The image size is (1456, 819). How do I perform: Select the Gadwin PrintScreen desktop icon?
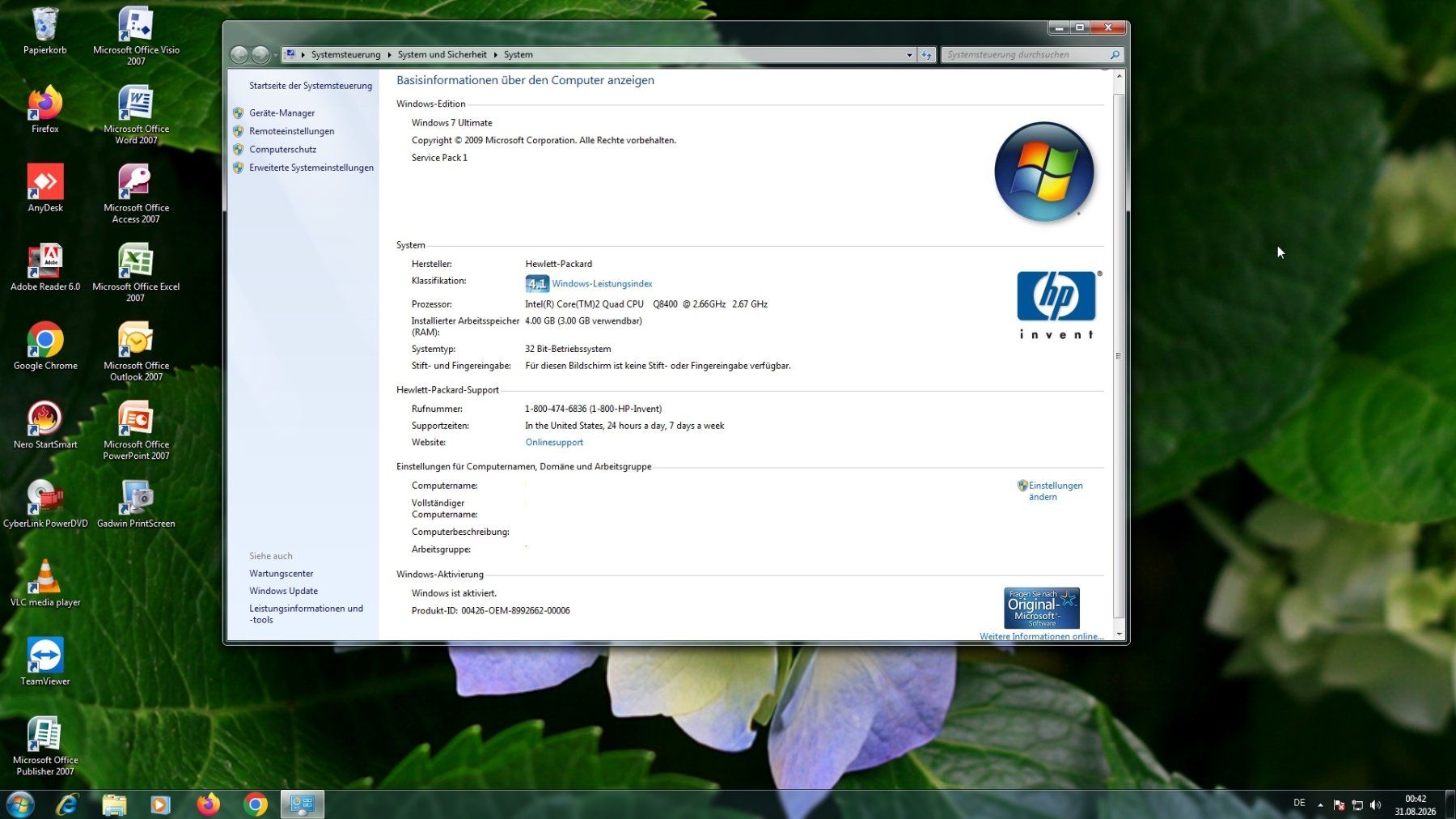136,503
